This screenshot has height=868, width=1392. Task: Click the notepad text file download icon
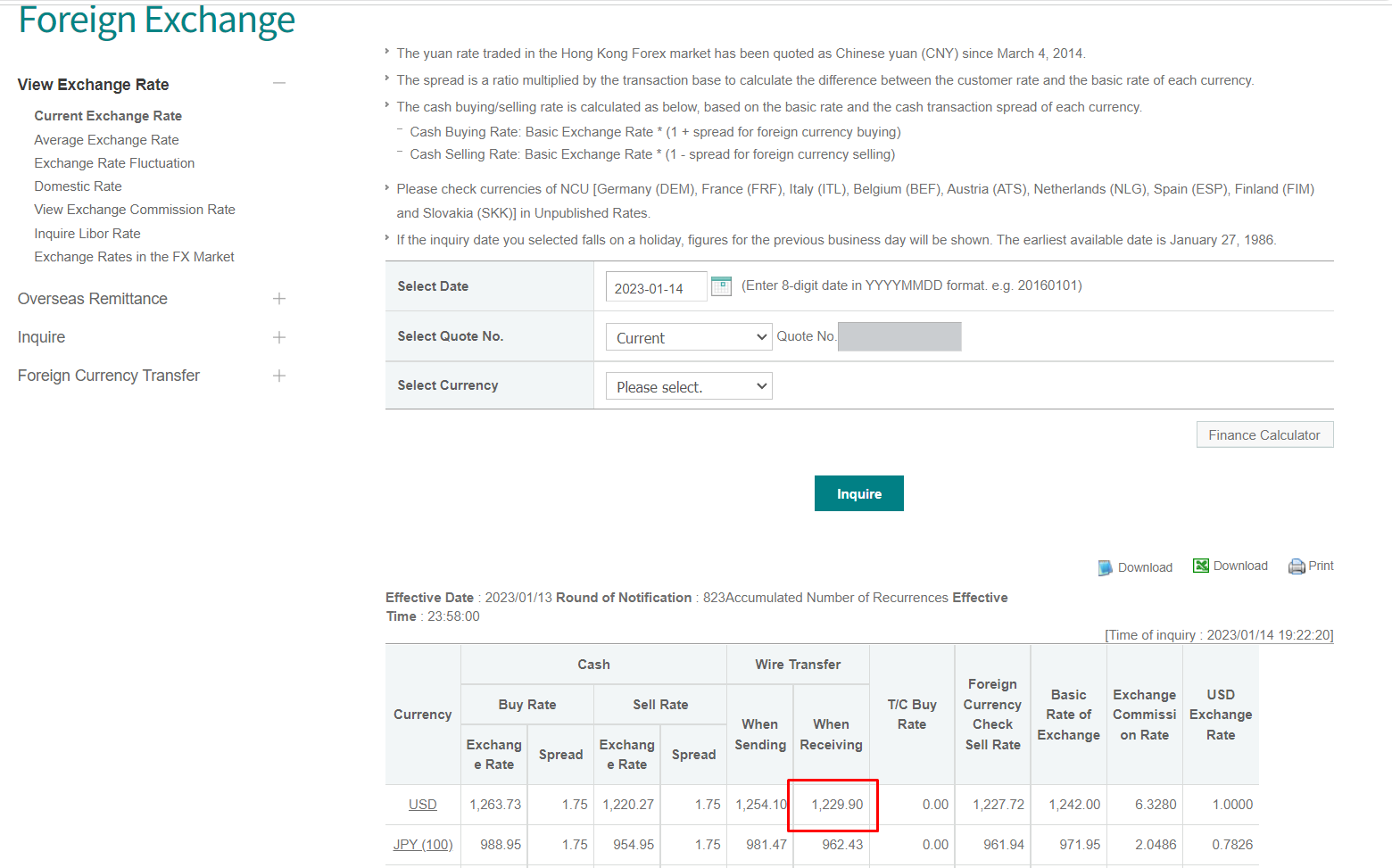tap(1105, 567)
